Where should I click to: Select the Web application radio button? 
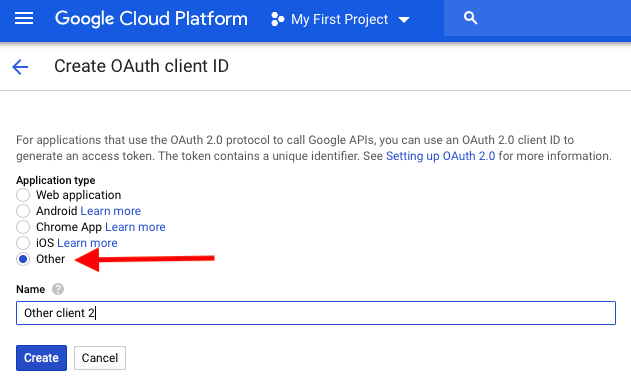(x=23, y=195)
